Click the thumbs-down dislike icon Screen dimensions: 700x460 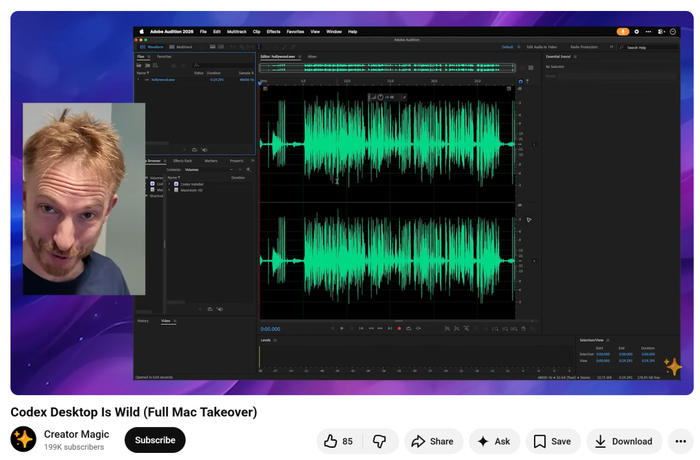tap(379, 441)
